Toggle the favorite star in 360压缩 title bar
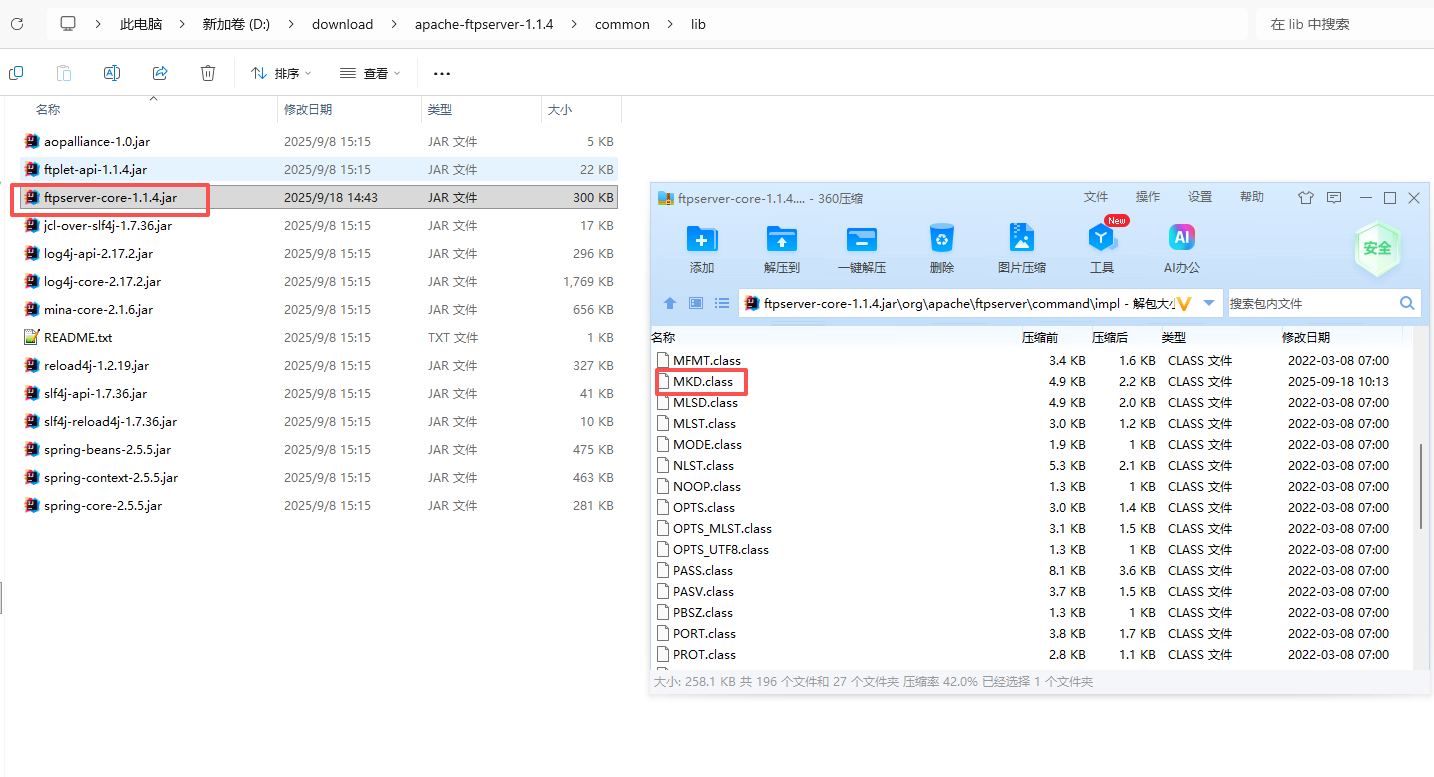 coord(1306,197)
